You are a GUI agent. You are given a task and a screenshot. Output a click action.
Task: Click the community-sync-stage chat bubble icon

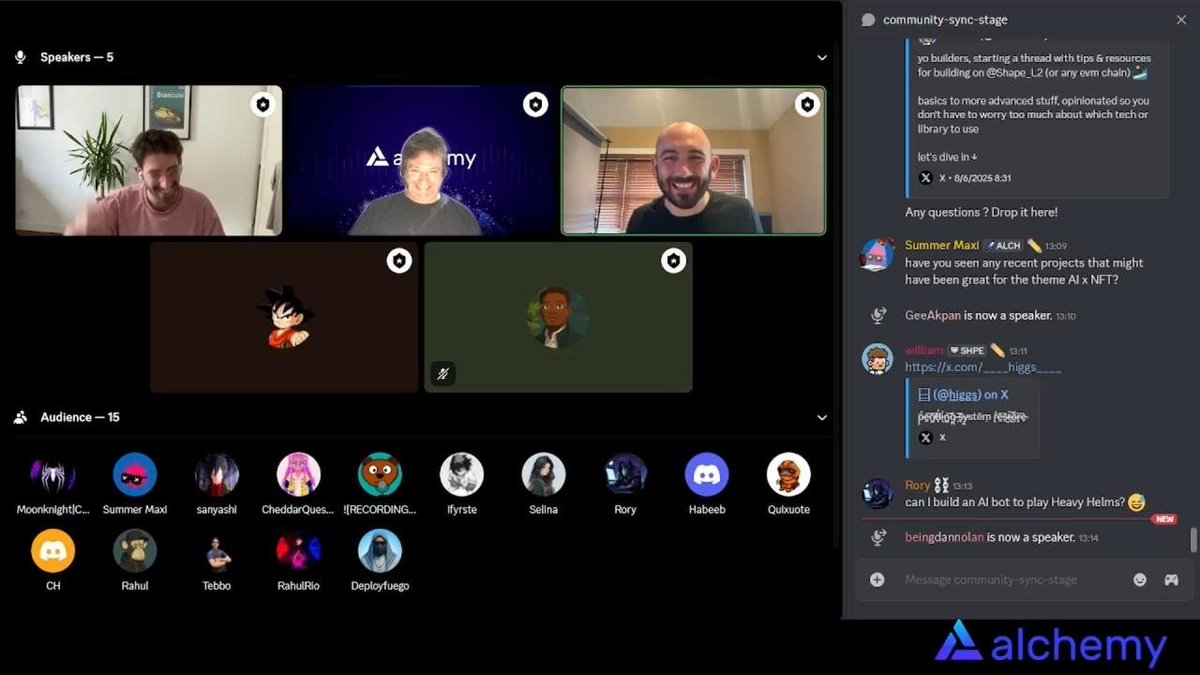tap(868, 19)
